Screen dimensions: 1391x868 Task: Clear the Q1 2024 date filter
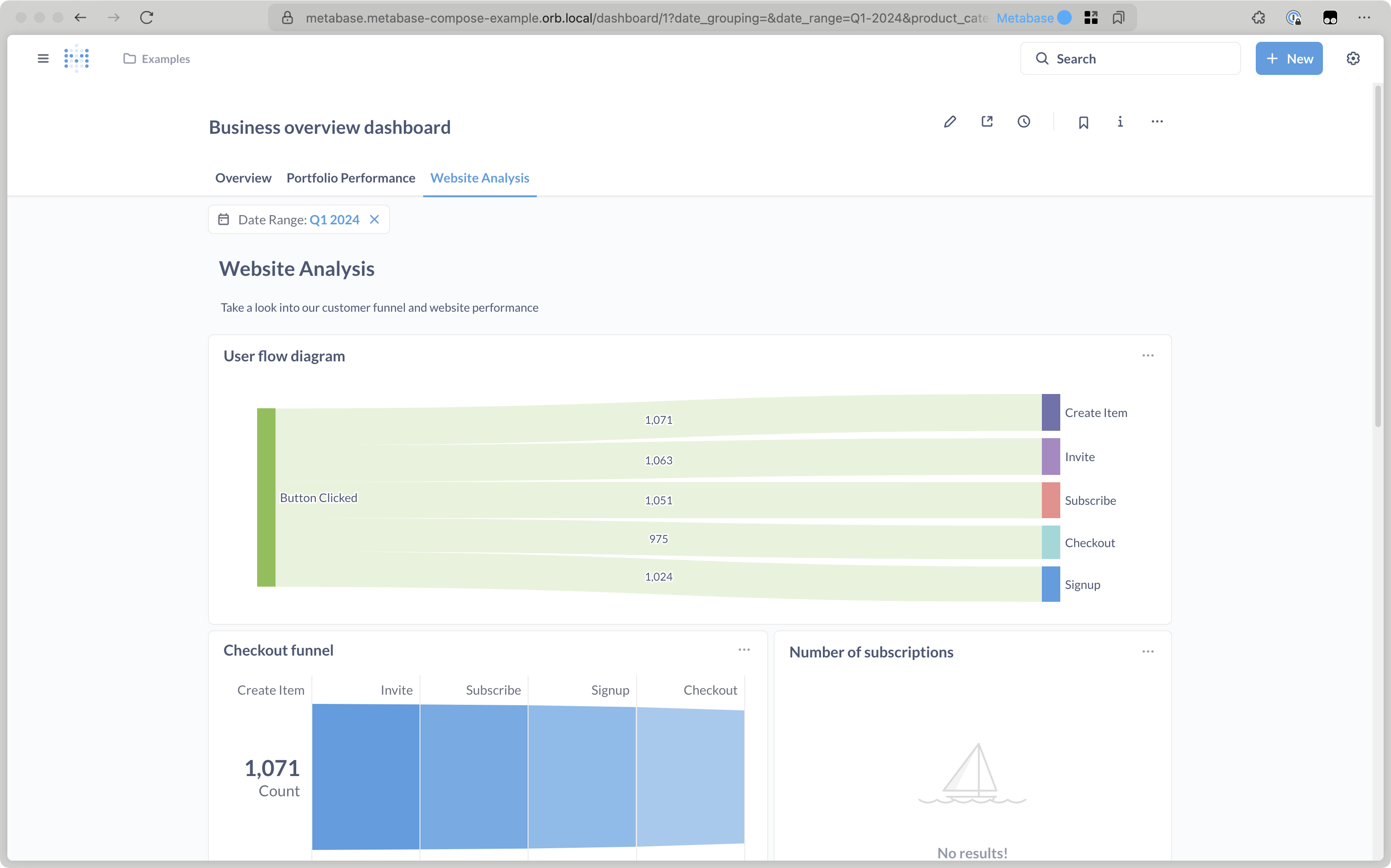(x=374, y=220)
